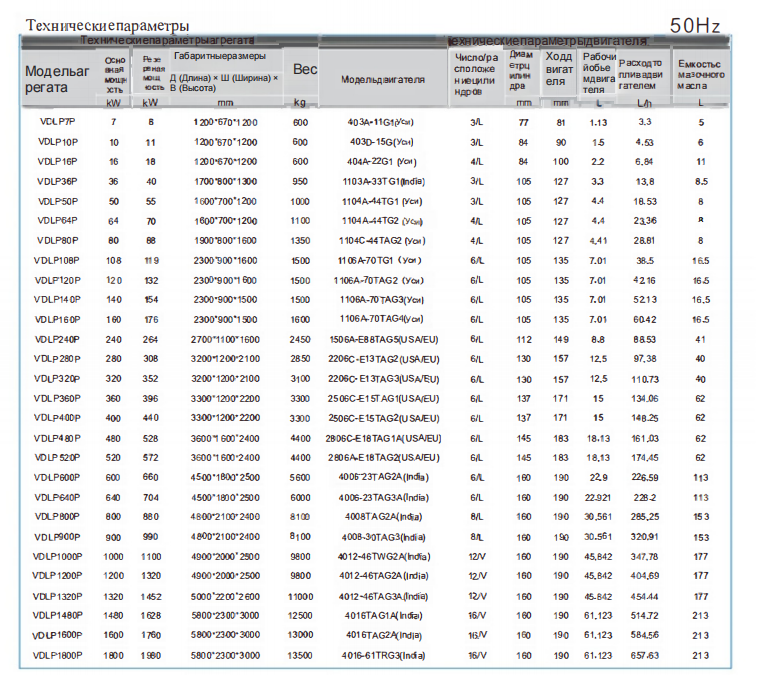Select the VDLP1480P row label
This screenshot has height=675, width=757.
tap(57, 616)
